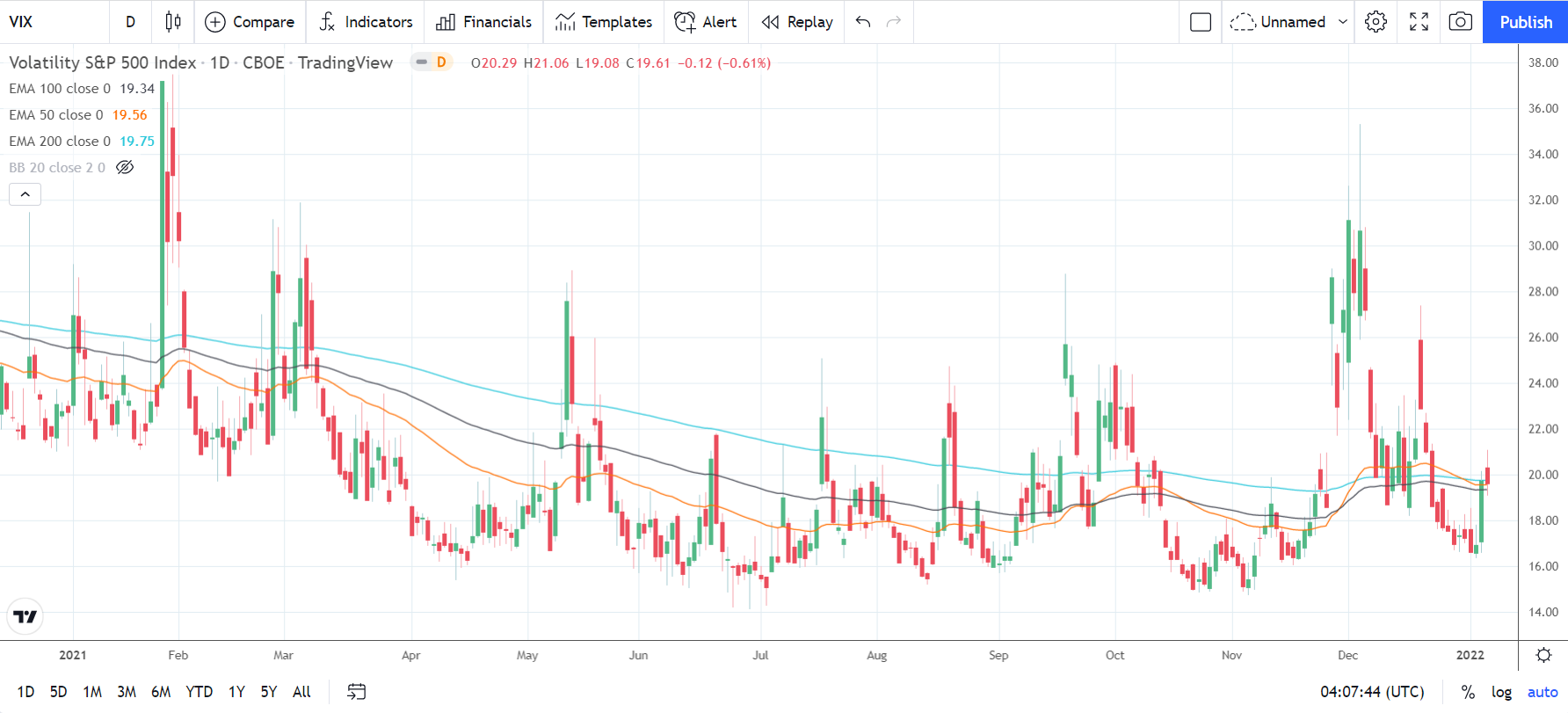The image size is (1568, 713).
Task: Click the 38.00 price axis label
Action: coord(1543,62)
